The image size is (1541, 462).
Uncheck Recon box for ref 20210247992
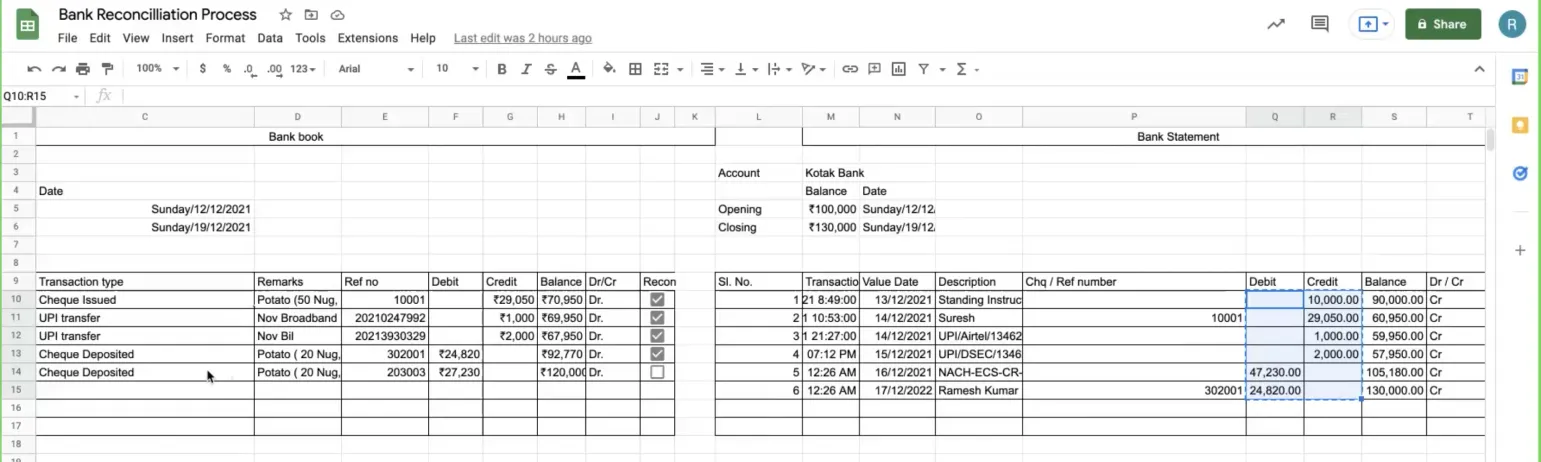(x=657, y=317)
